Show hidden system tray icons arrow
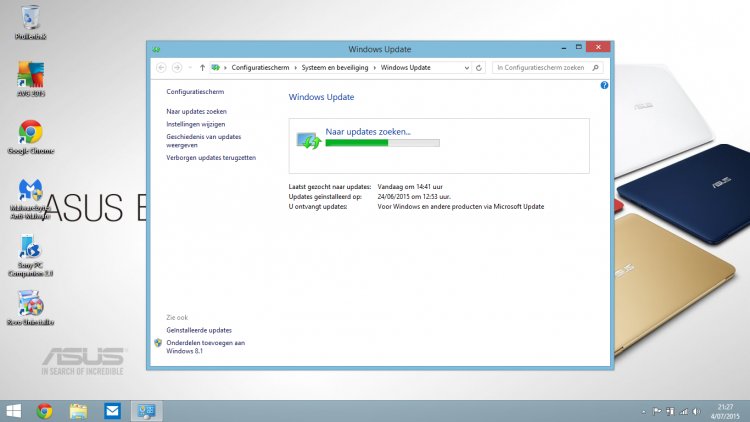 (x=642, y=411)
